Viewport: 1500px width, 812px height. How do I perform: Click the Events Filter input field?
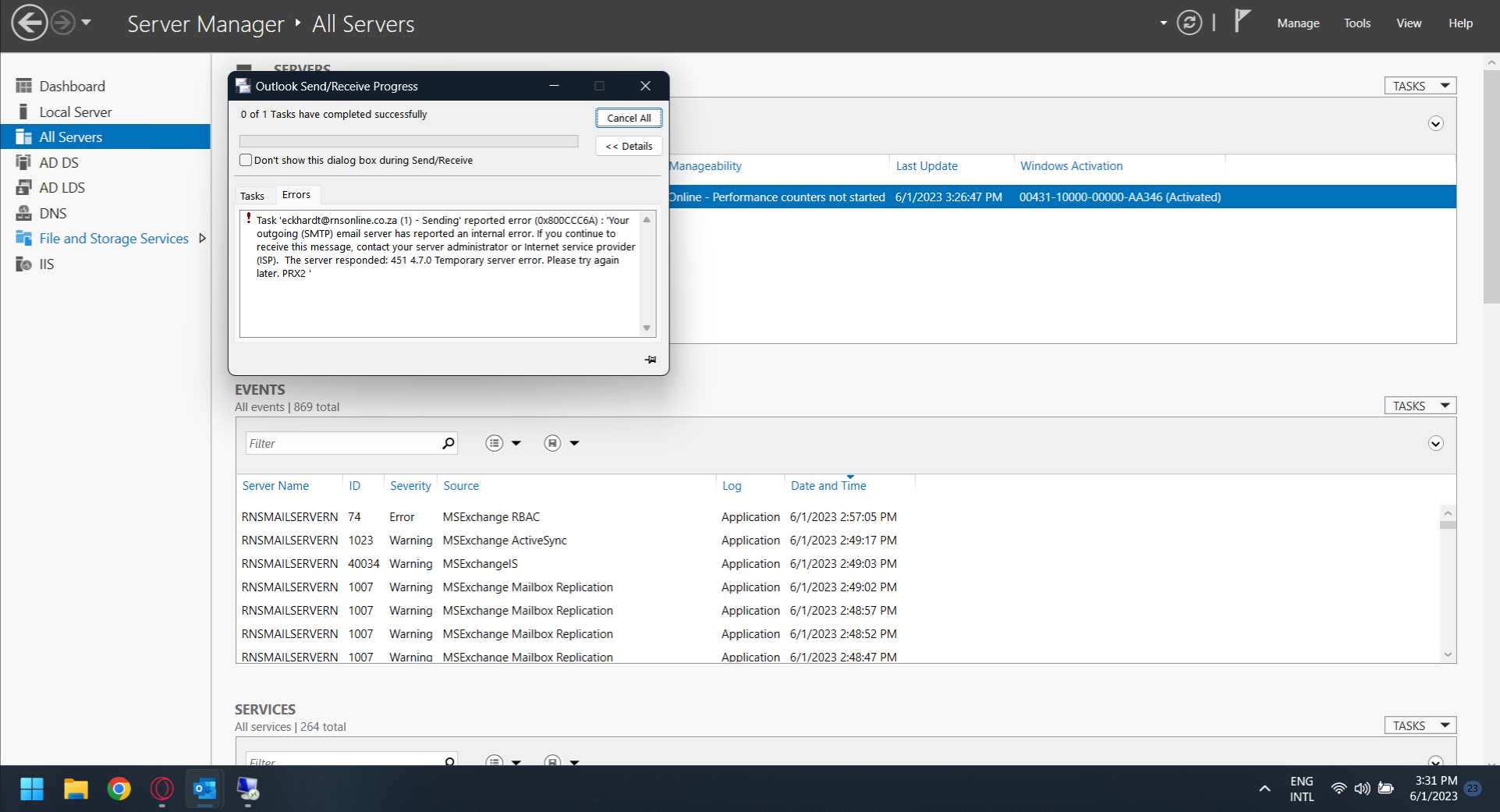[343, 443]
